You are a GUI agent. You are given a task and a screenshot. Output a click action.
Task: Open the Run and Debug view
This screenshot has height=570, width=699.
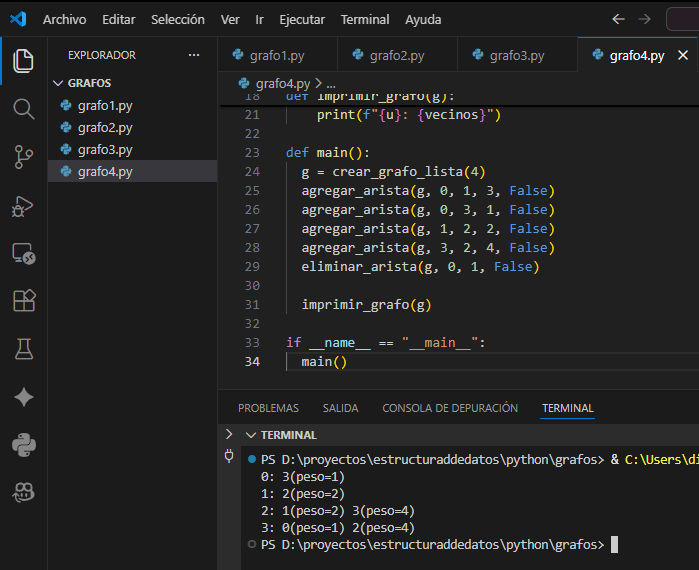tap(23, 205)
